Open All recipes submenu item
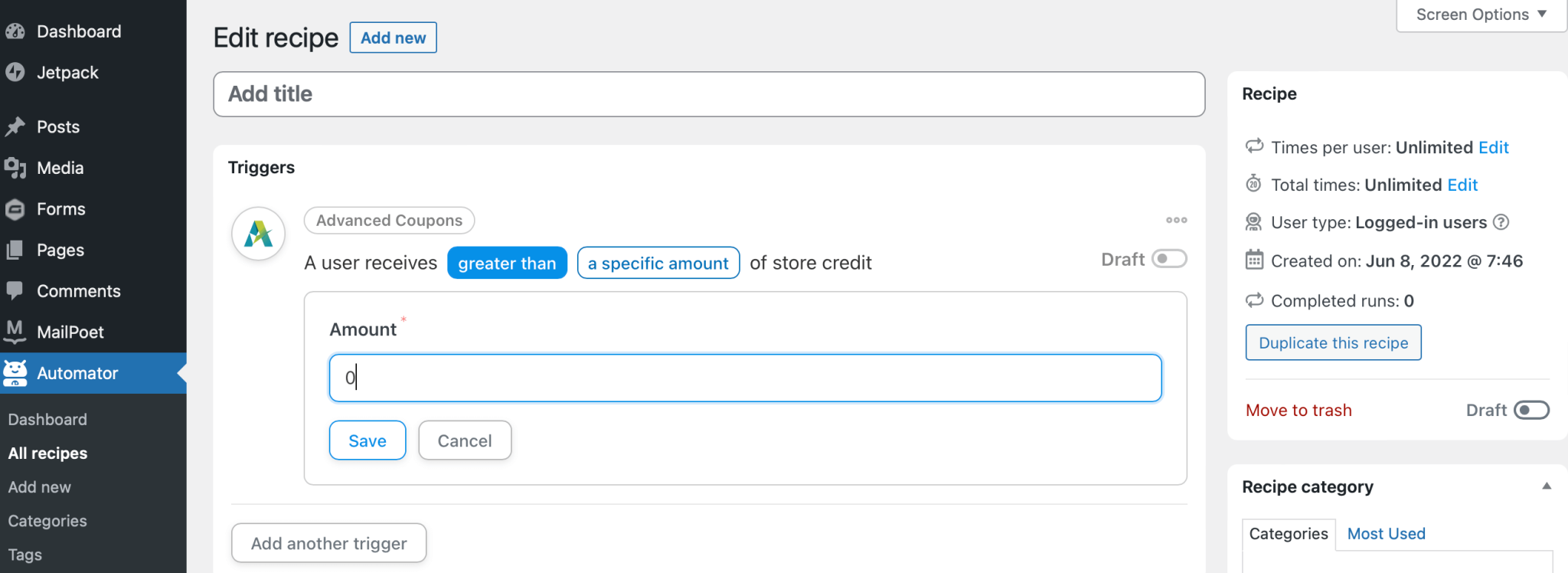 tap(47, 453)
